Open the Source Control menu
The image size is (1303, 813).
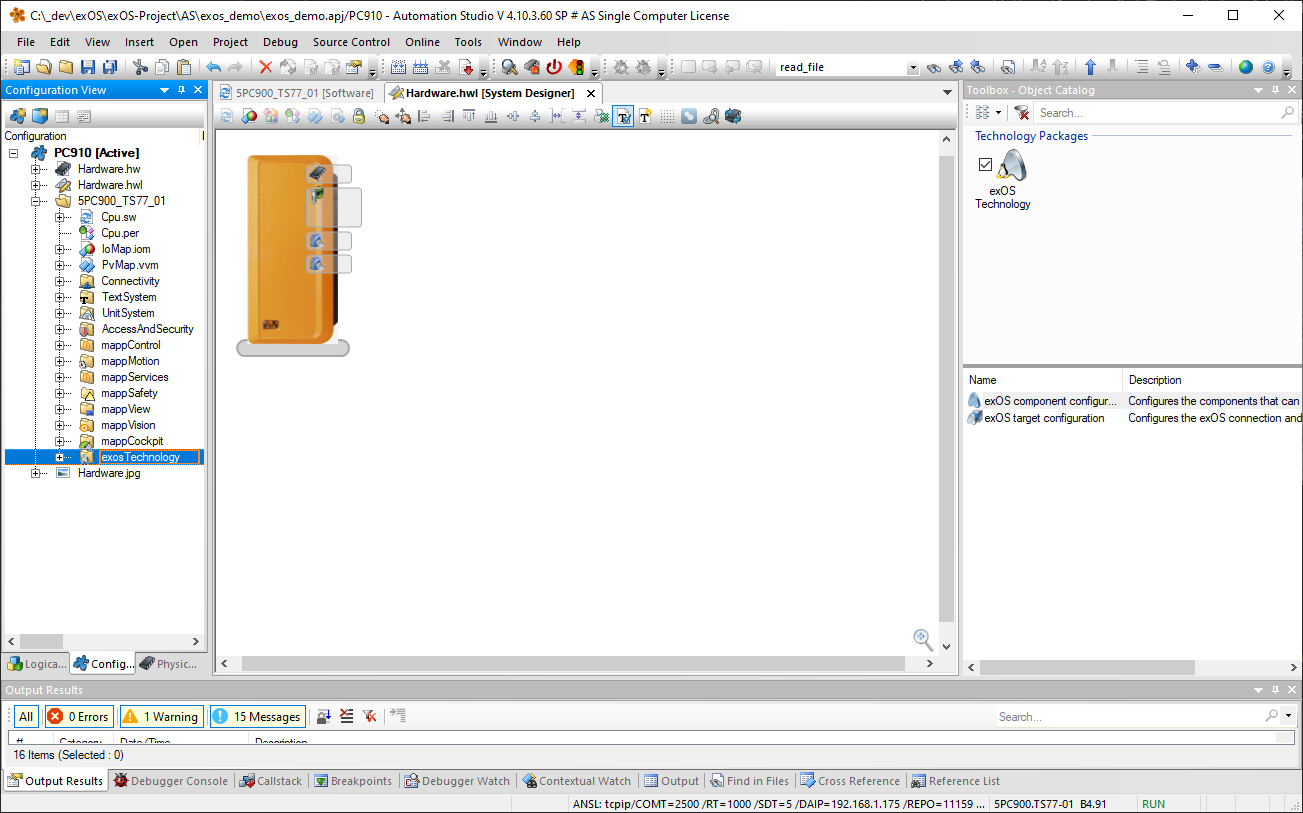[x=351, y=42]
